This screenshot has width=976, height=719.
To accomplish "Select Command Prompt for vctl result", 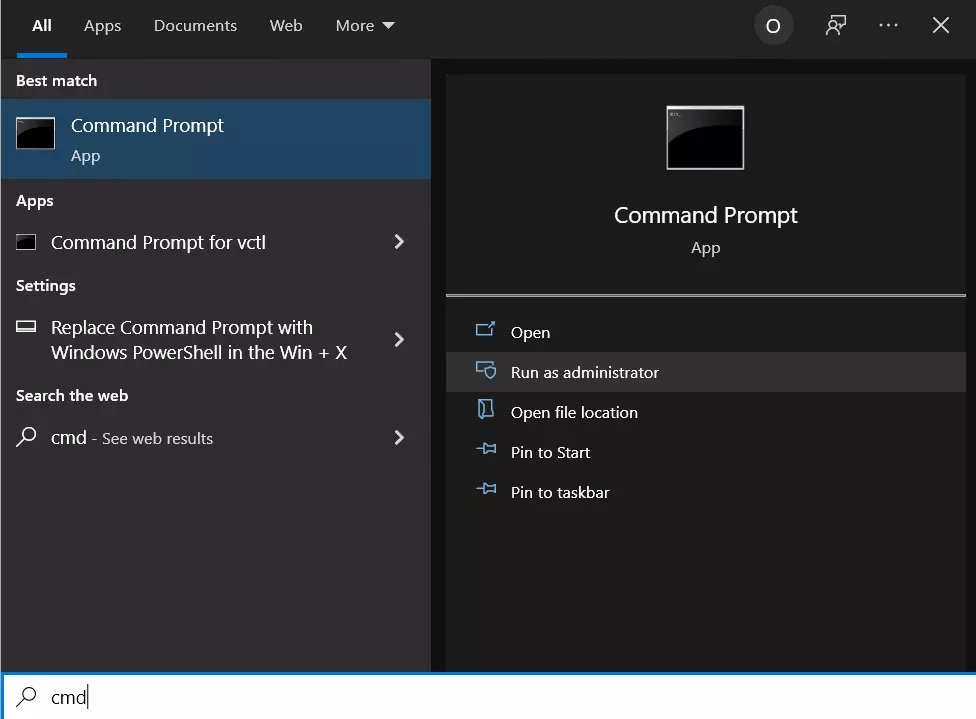I will coord(158,242).
